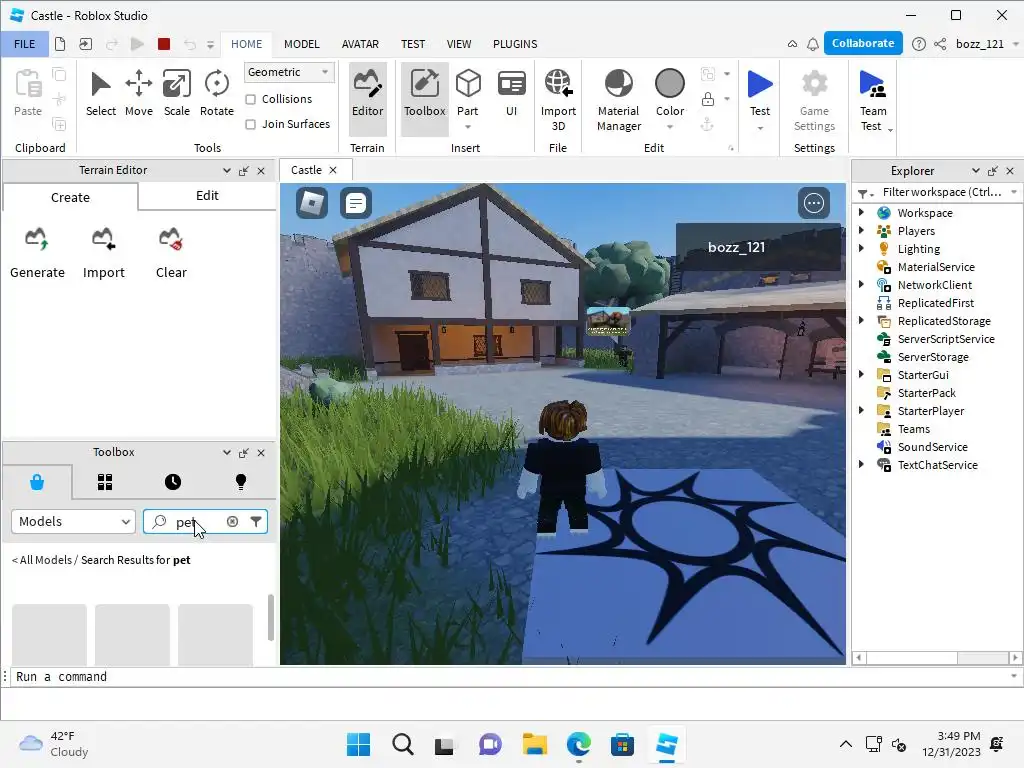1024x768 pixels.
Task: Expand the Lighting node
Action: tap(861, 248)
